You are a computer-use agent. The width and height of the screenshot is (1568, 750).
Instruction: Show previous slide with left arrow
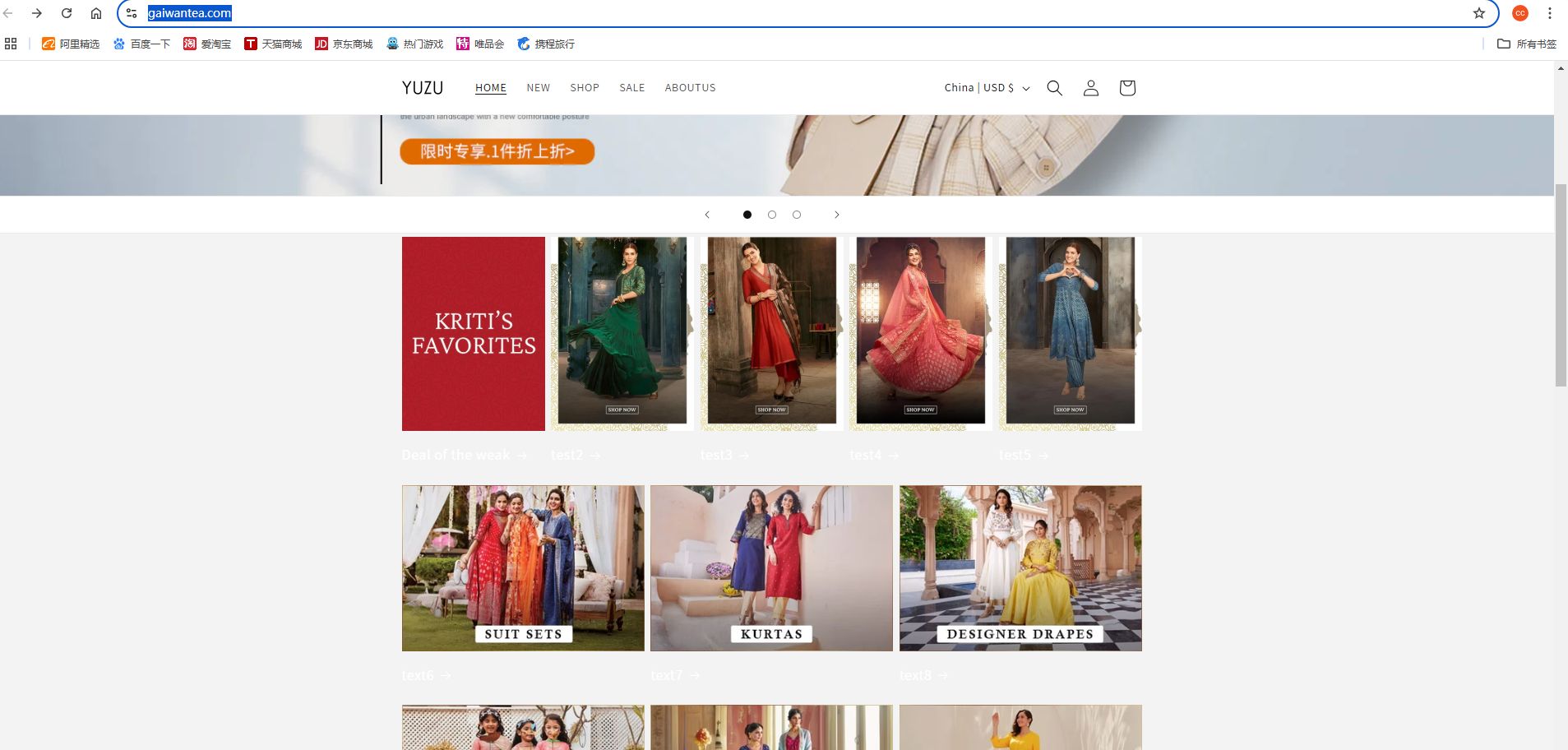(x=707, y=215)
